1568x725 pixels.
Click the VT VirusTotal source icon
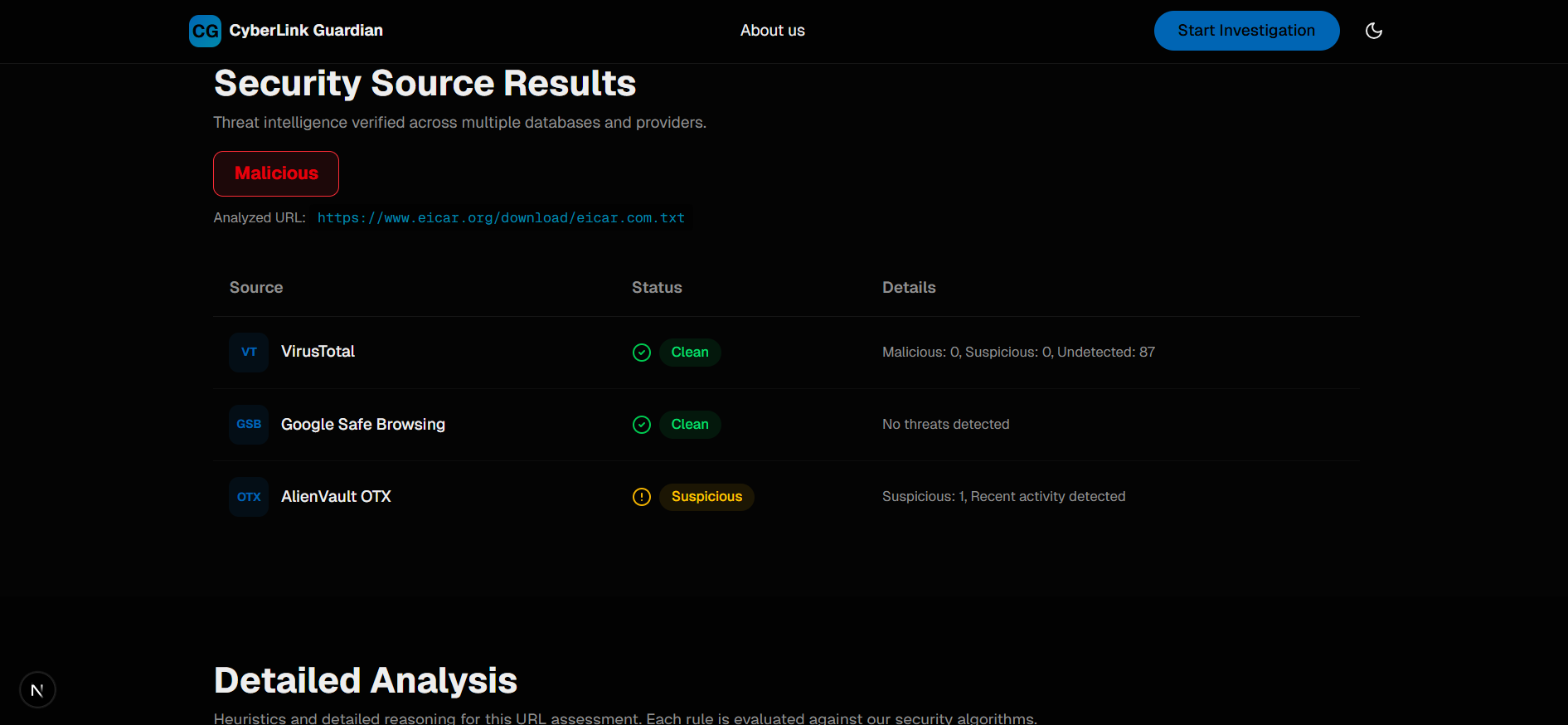click(x=249, y=353)
